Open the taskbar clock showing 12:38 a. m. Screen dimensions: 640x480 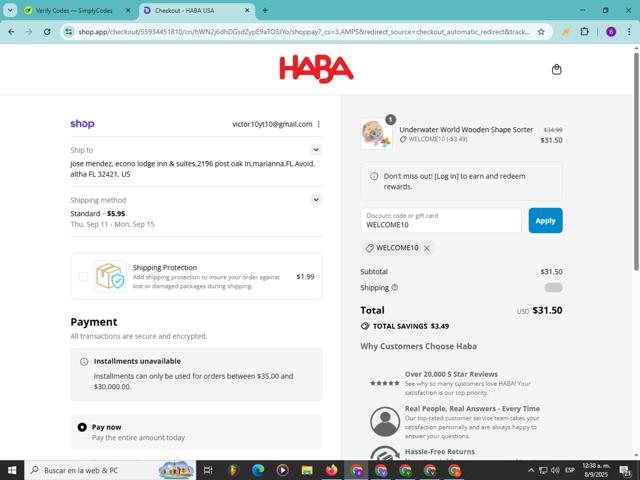[x=596, y=470]
